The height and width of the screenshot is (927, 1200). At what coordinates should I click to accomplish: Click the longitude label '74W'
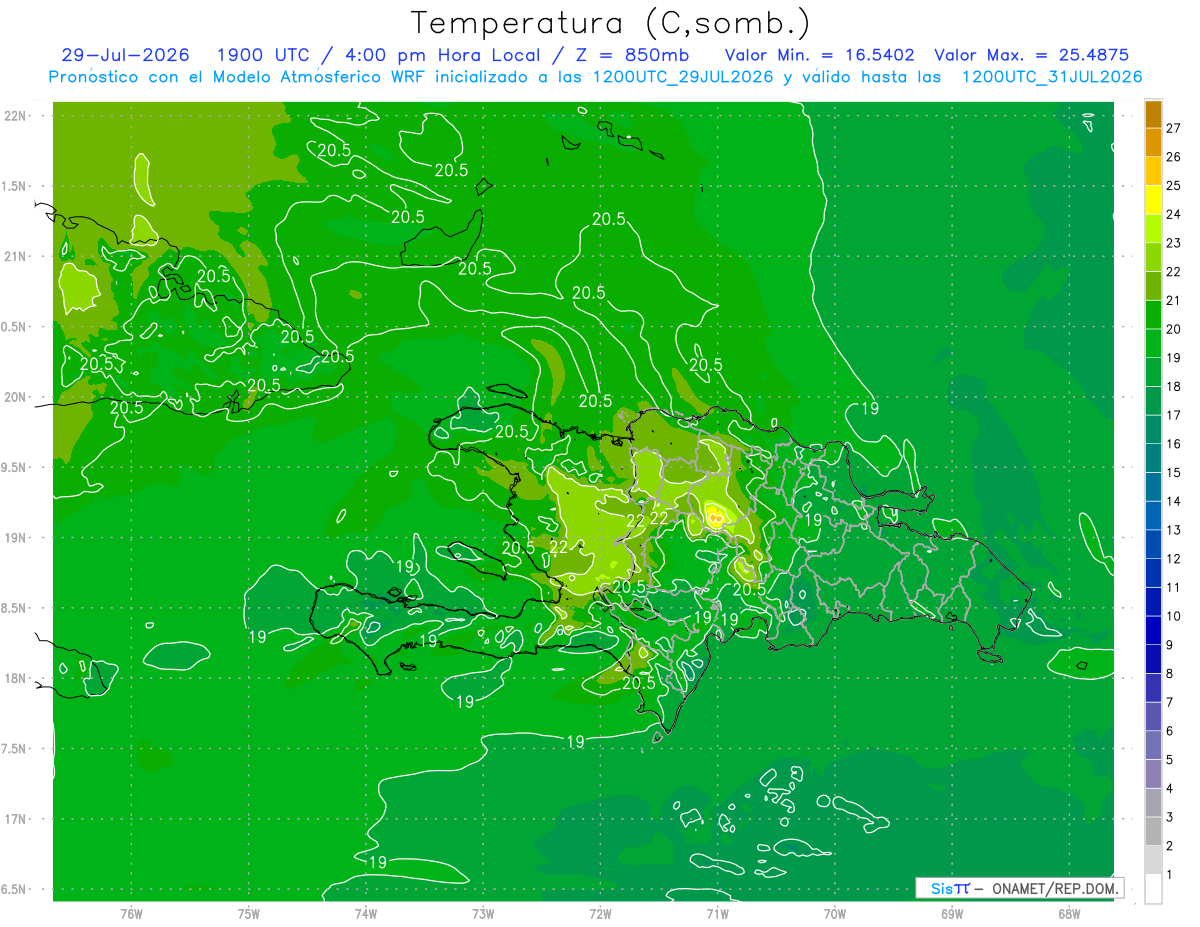(366, 914)
